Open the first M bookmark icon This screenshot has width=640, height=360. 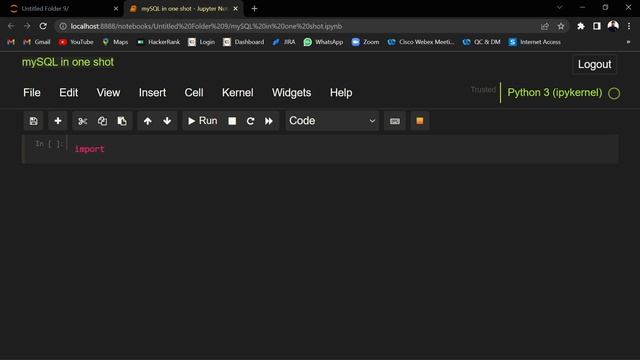[11, 42]
